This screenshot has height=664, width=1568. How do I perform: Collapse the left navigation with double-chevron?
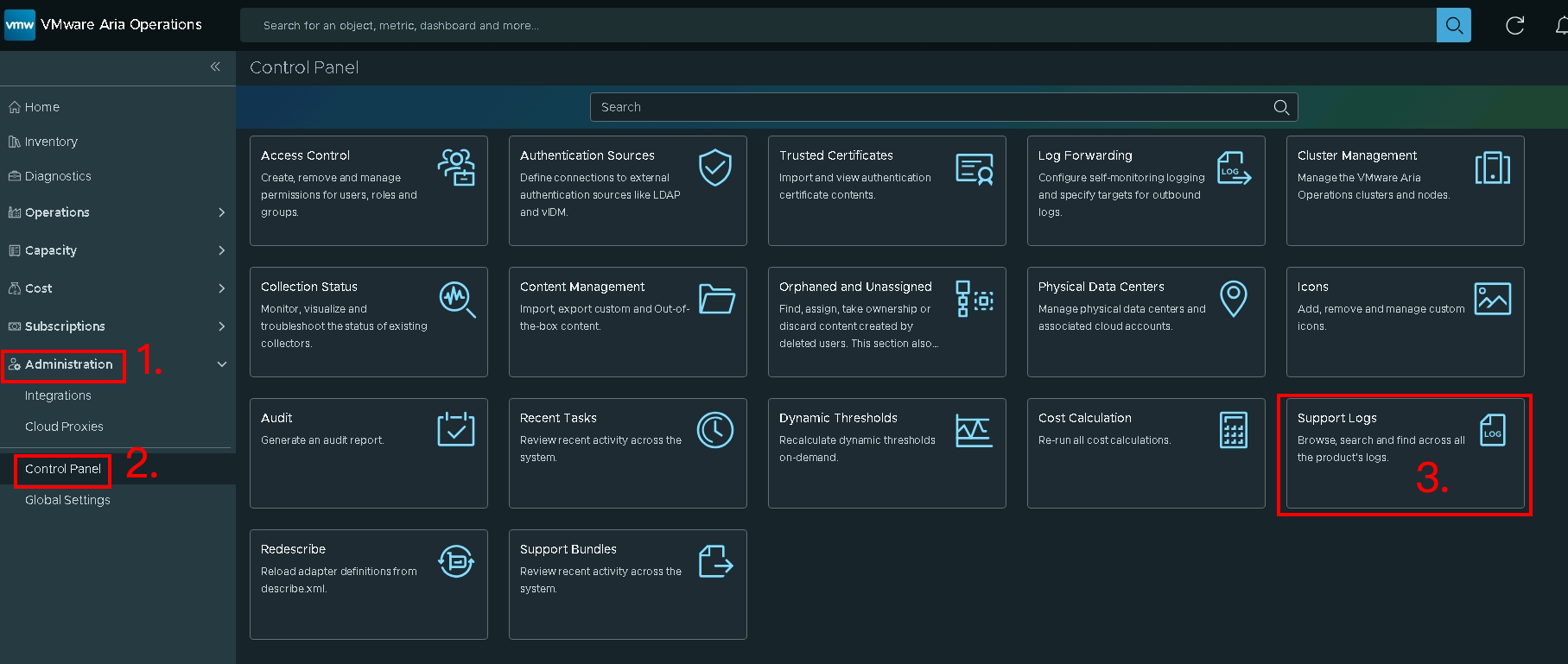pyautogui.click(x=215, y=66)
